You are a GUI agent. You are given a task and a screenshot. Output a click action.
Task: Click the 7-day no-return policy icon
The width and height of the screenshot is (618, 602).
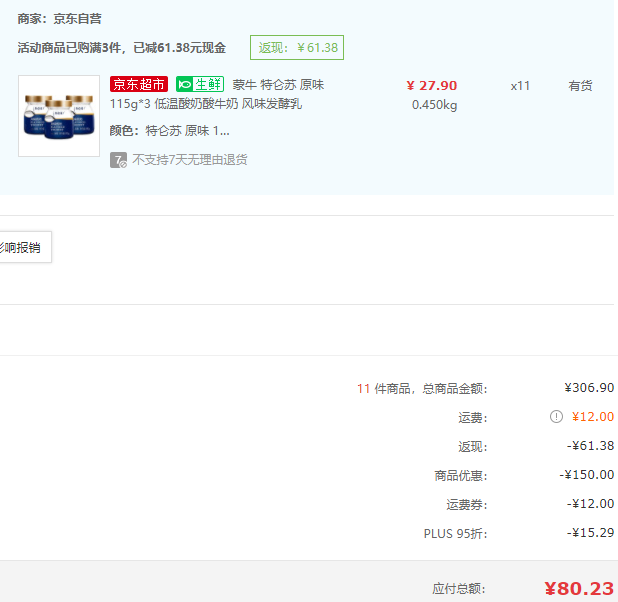pyautogui.click(x=118, y=160)
